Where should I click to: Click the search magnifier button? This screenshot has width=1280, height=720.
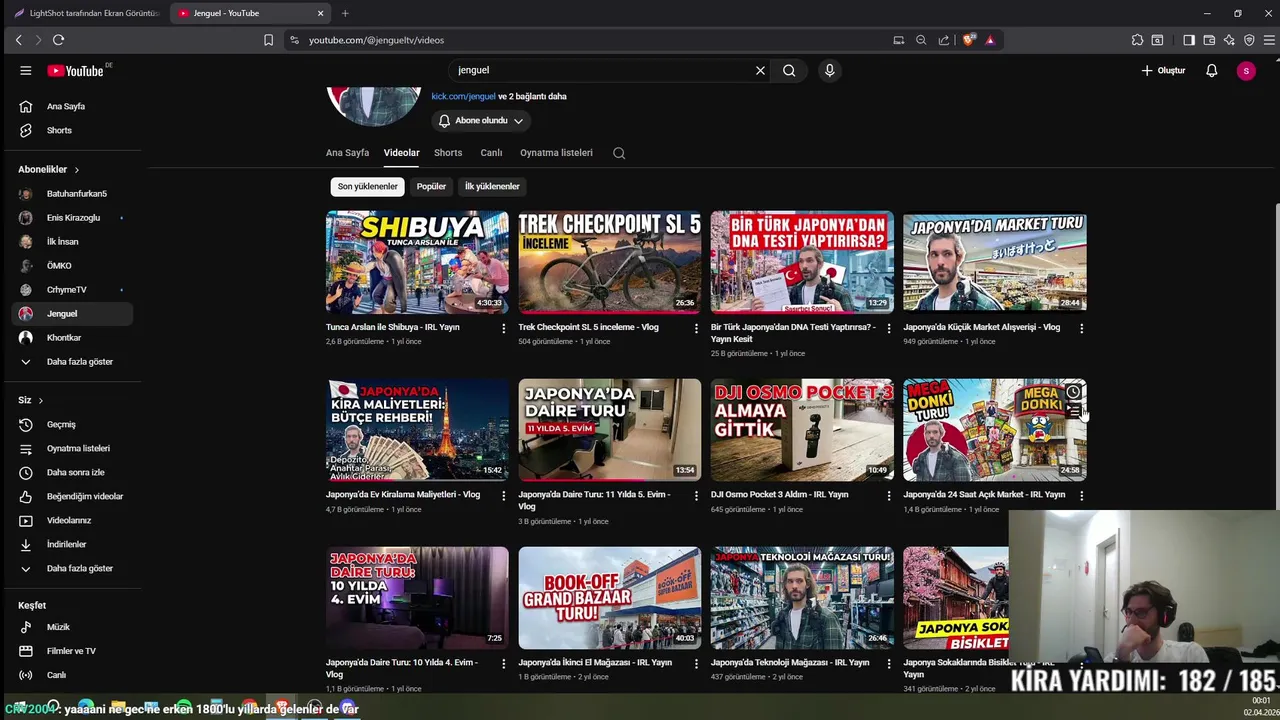(x=789, y=70)
